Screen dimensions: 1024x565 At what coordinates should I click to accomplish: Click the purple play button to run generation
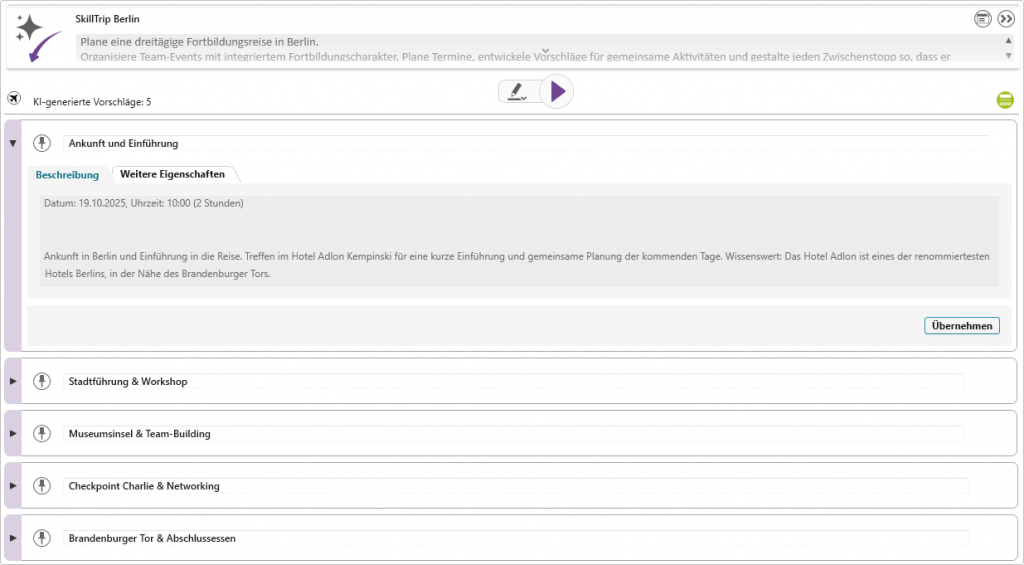pyautogui.click(x=557, y=92)
